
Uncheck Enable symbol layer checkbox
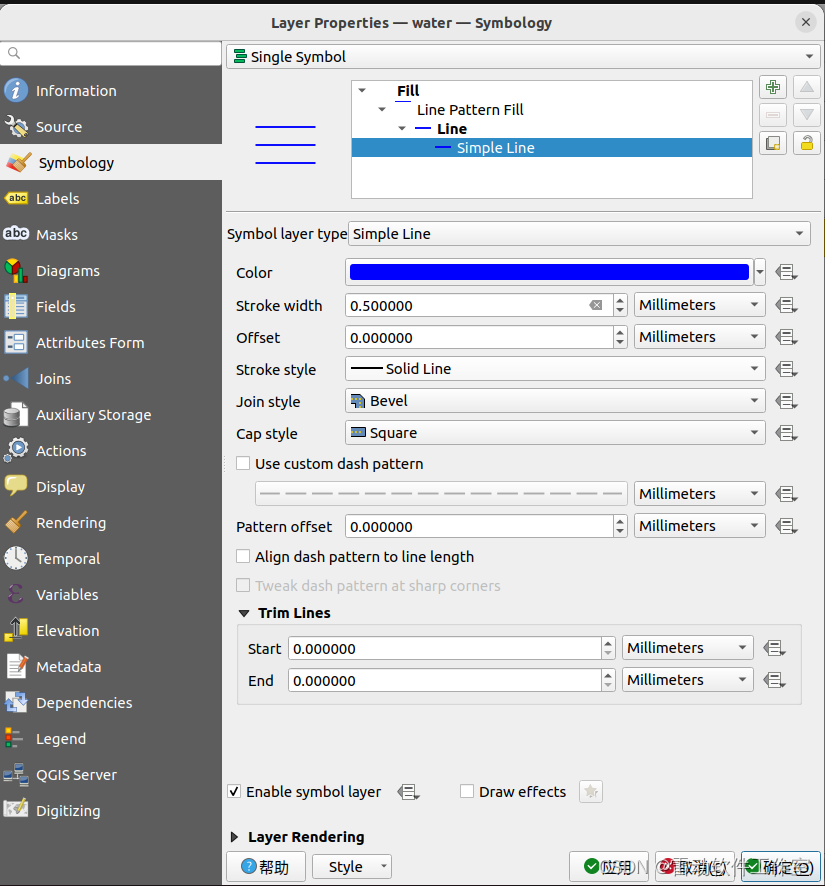pos(234,792)
